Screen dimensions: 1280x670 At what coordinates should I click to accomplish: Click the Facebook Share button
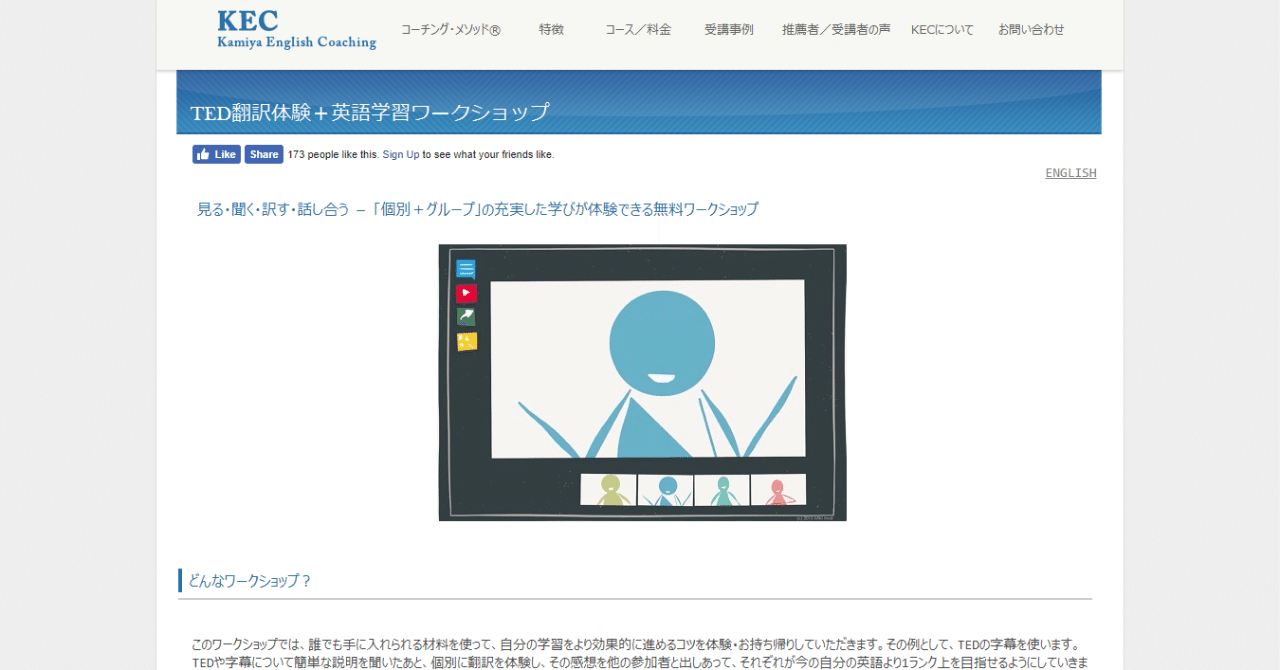[x=264, y=154]
